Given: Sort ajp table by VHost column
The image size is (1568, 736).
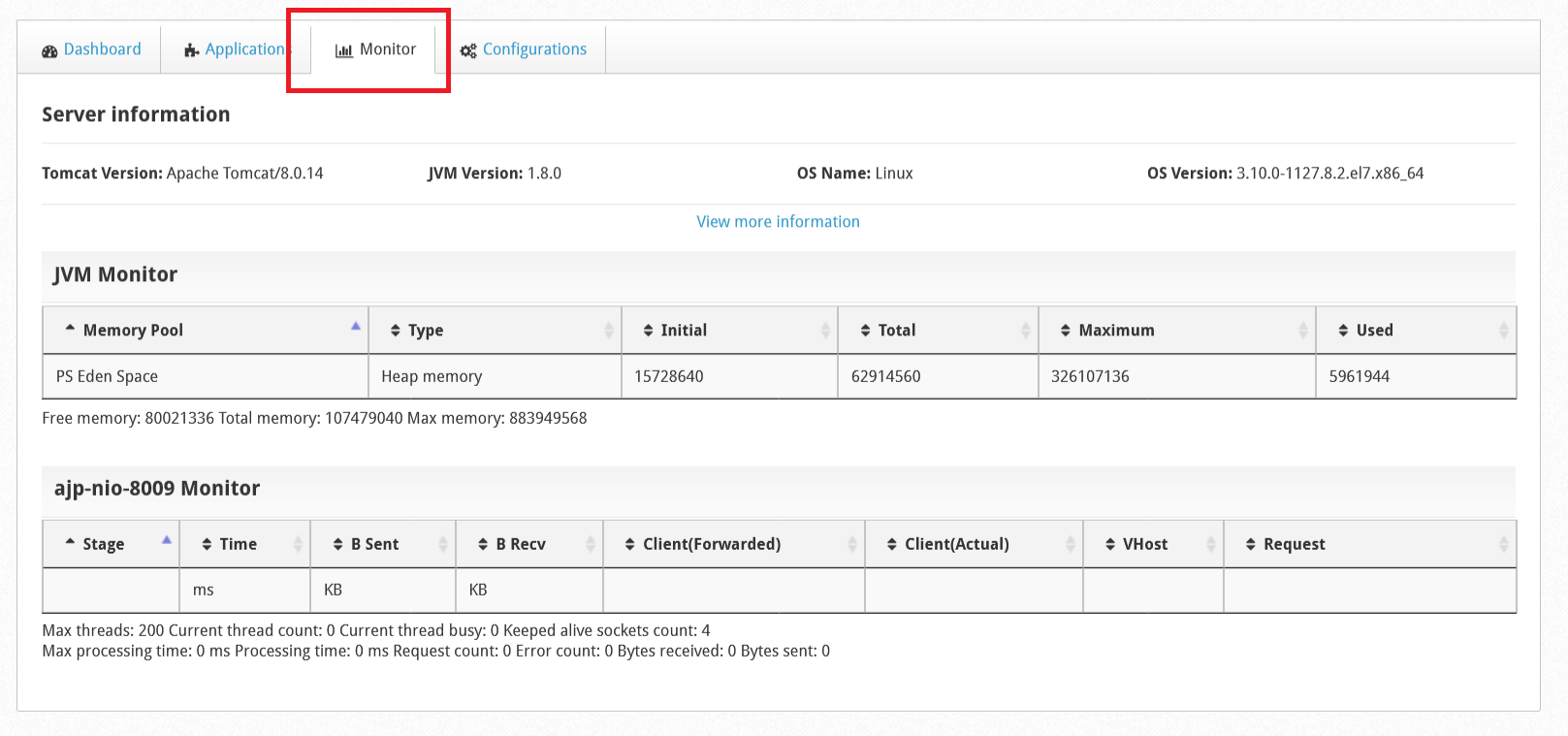Looking at the screenshot, I should [x=1153, y=544].
